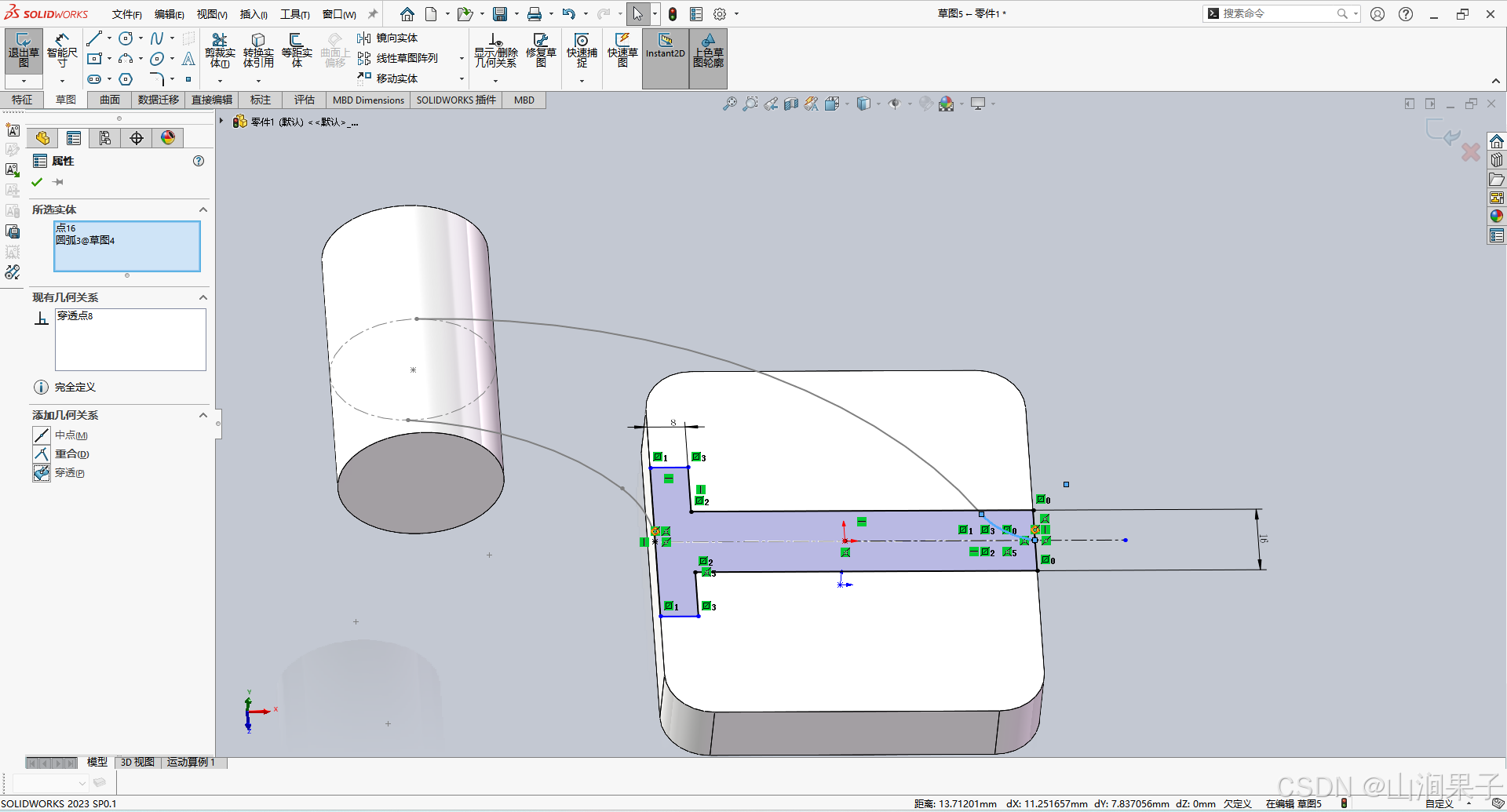Toggle 上色草图轮廓 (Shaded Sketch Contours)

click(709, 51)
